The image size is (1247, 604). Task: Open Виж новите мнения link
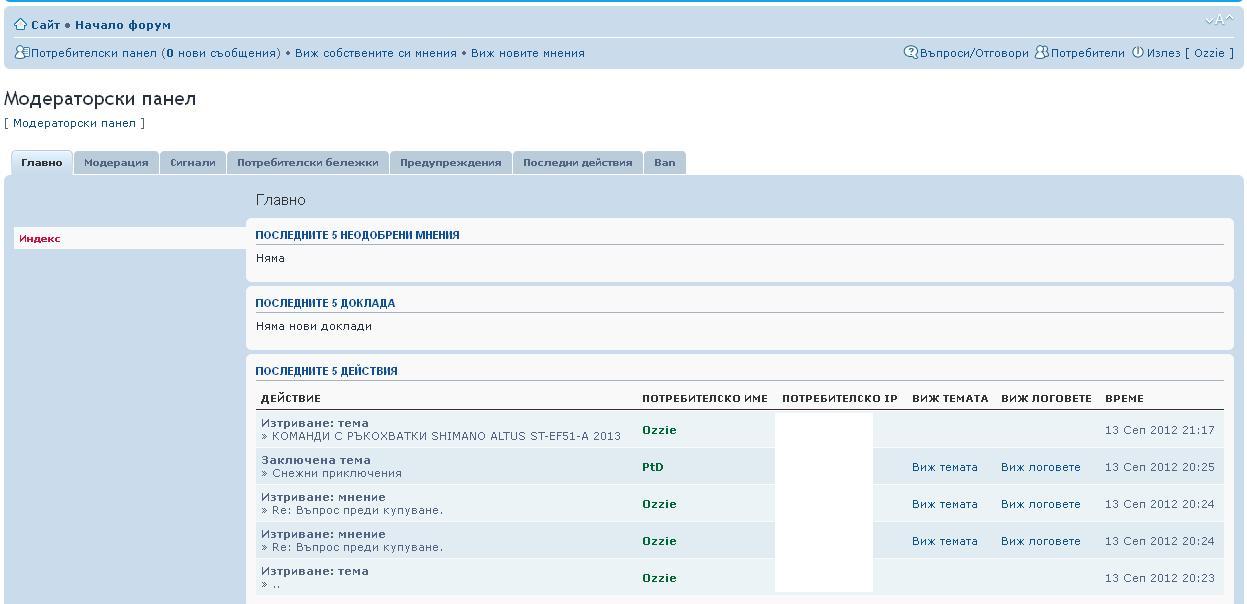[x=527, y=53]
